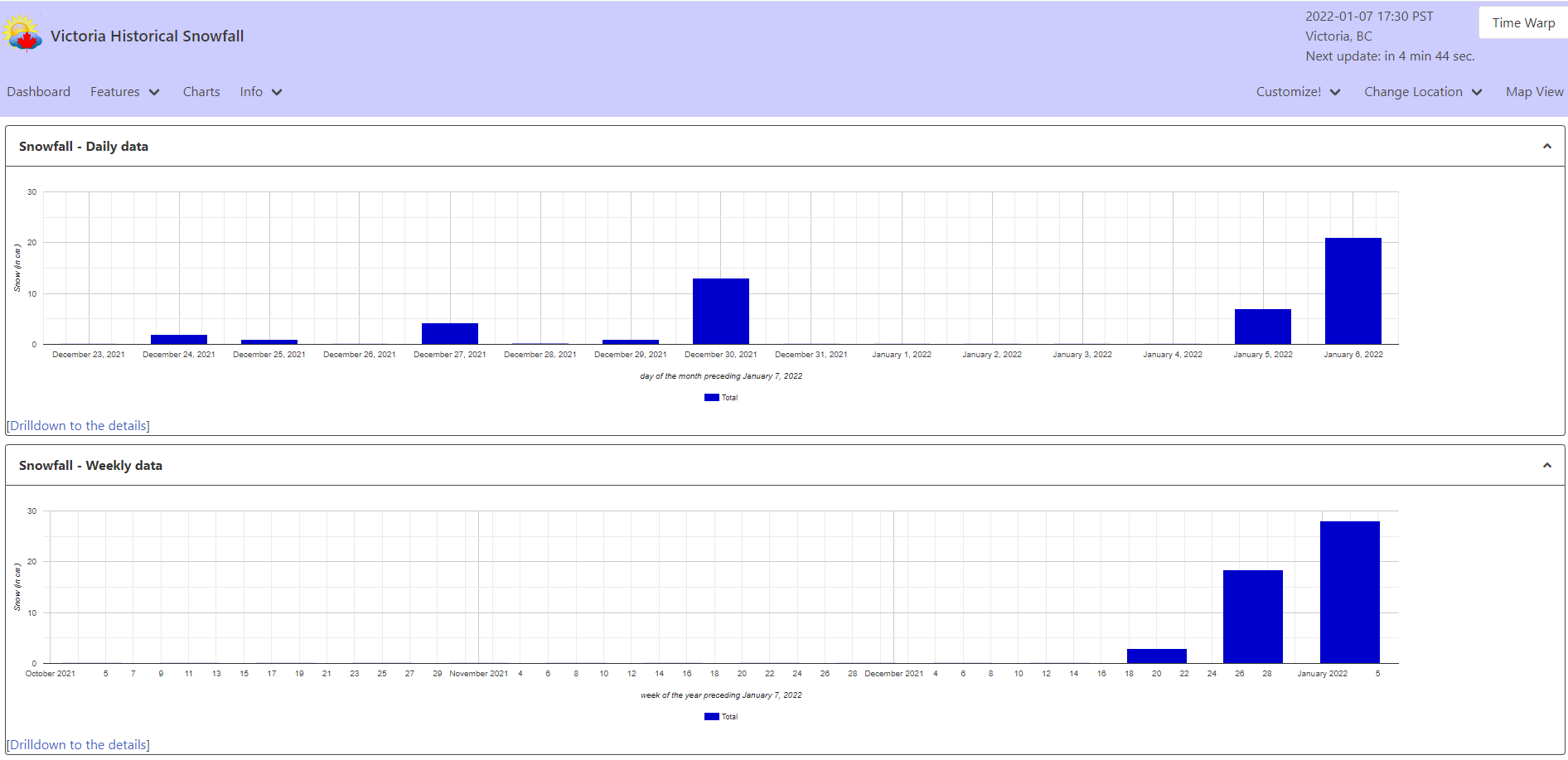Click the 'January 4, 2022' axis label
Image resolution: width=1568 pixels, height=760 pixels.
point(1173,355)
